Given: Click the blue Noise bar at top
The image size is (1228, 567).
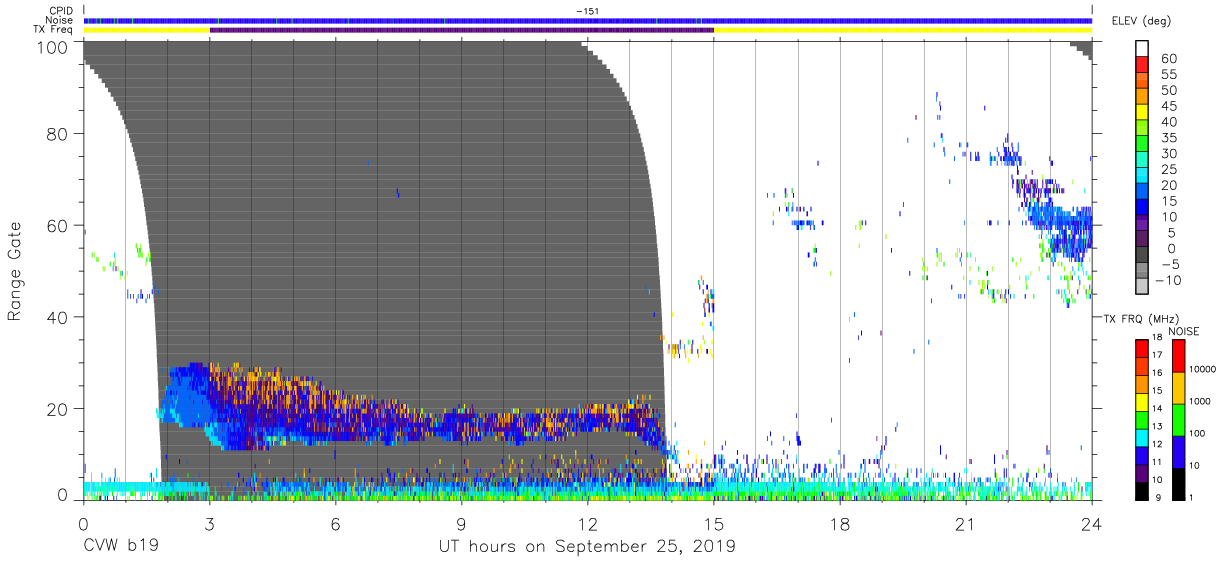Looking at the screenshot, I should pos(588,20).
